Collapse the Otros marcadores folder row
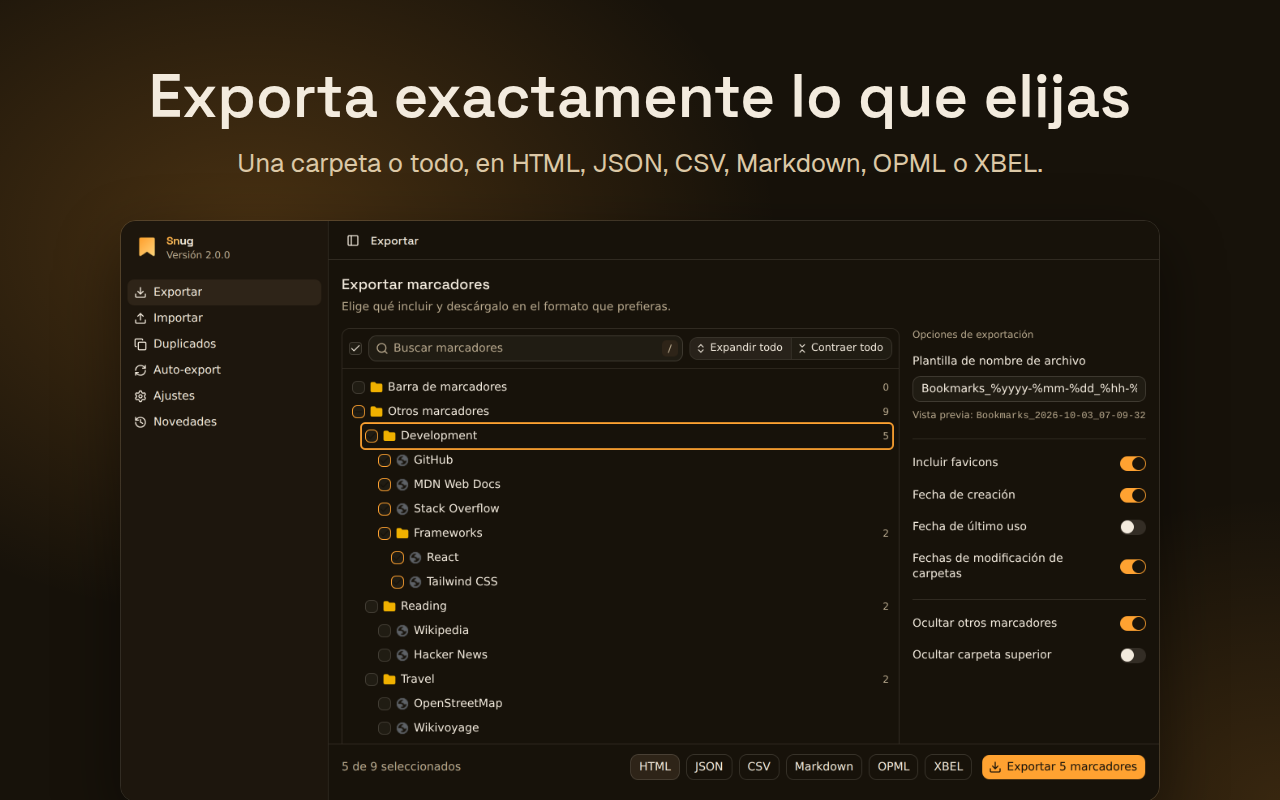This screenshot has height=800, width=1280. (620, 411)
